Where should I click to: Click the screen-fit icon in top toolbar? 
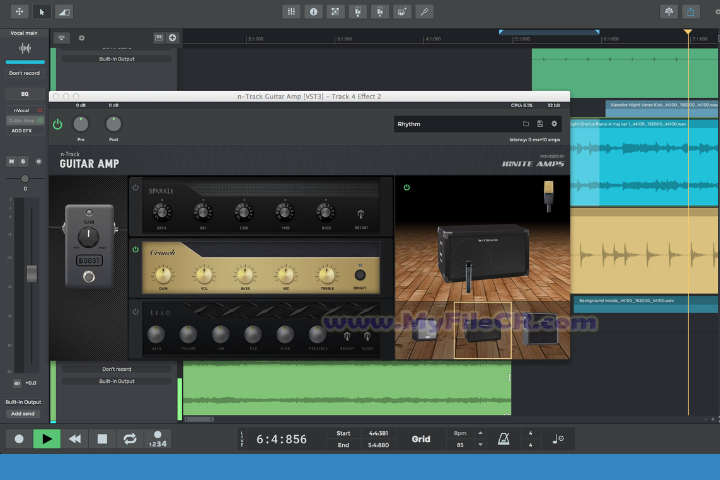(x=335, y=11)
